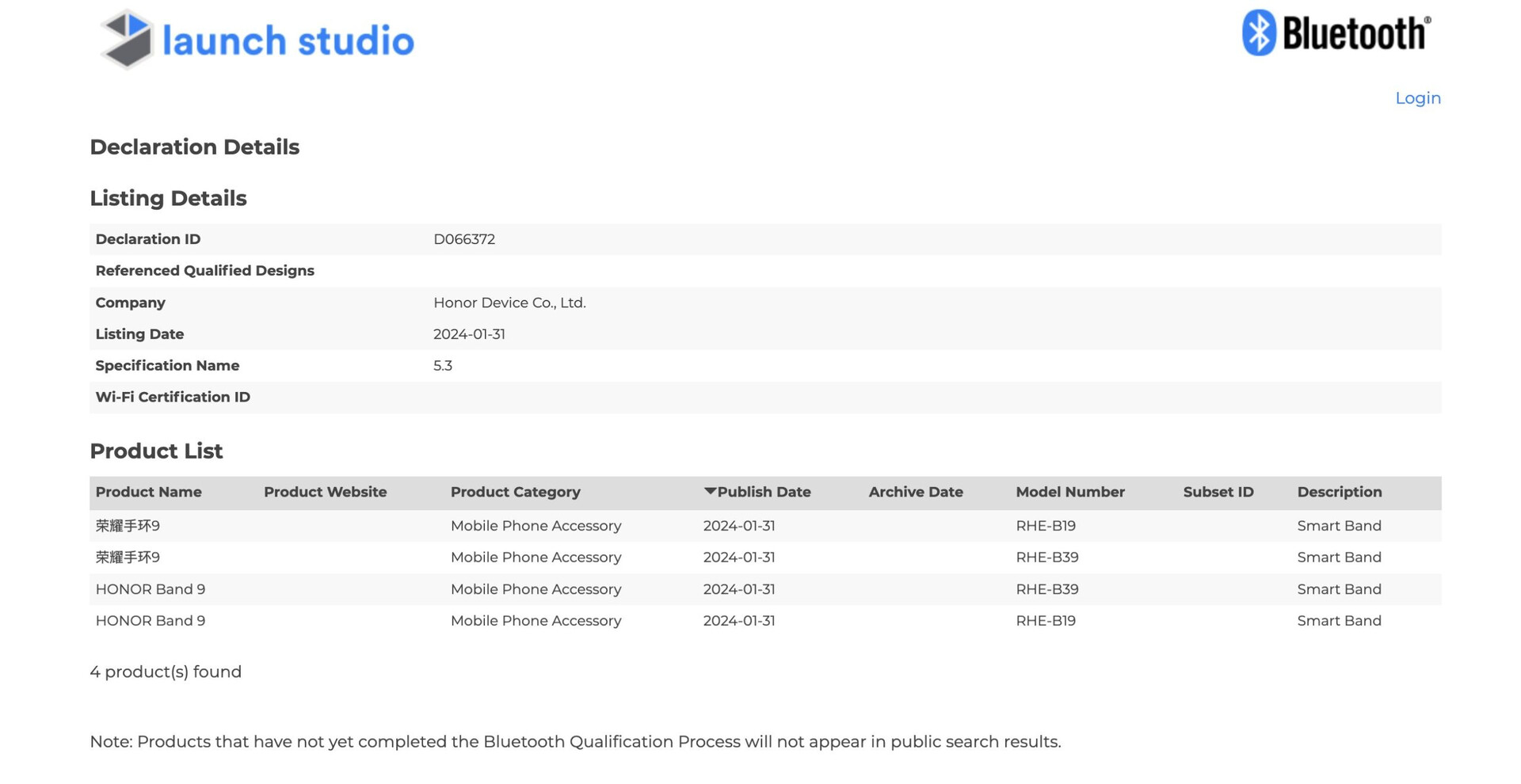Sort table by Model Number header

pos(1069,493)
